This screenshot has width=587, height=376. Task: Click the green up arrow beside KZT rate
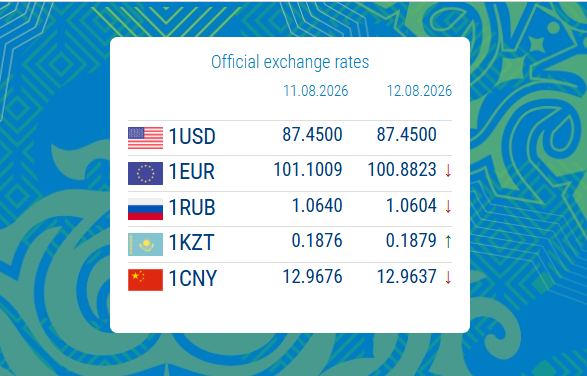(448, 242)
